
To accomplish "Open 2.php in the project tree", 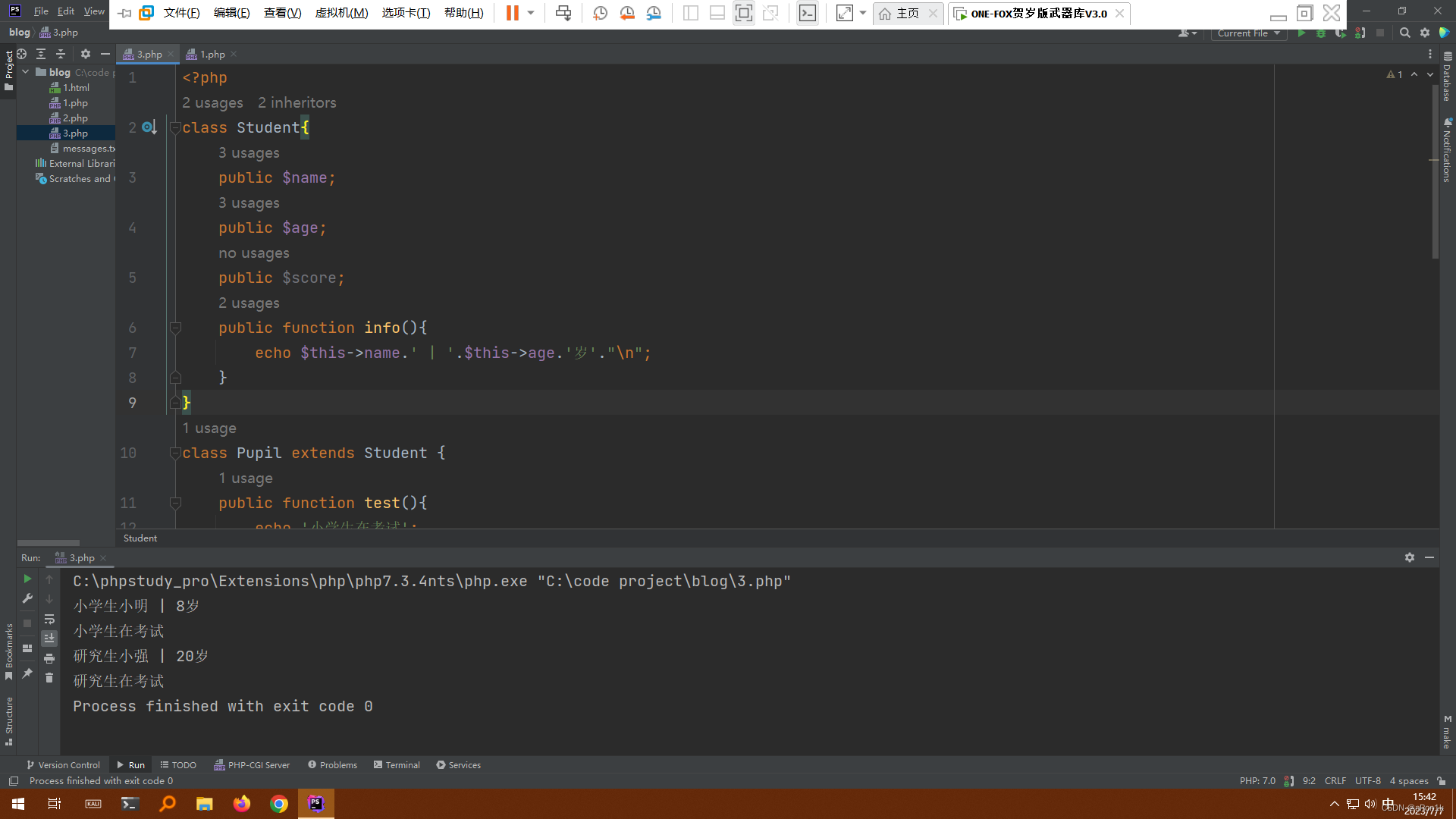I will (75, 118).
